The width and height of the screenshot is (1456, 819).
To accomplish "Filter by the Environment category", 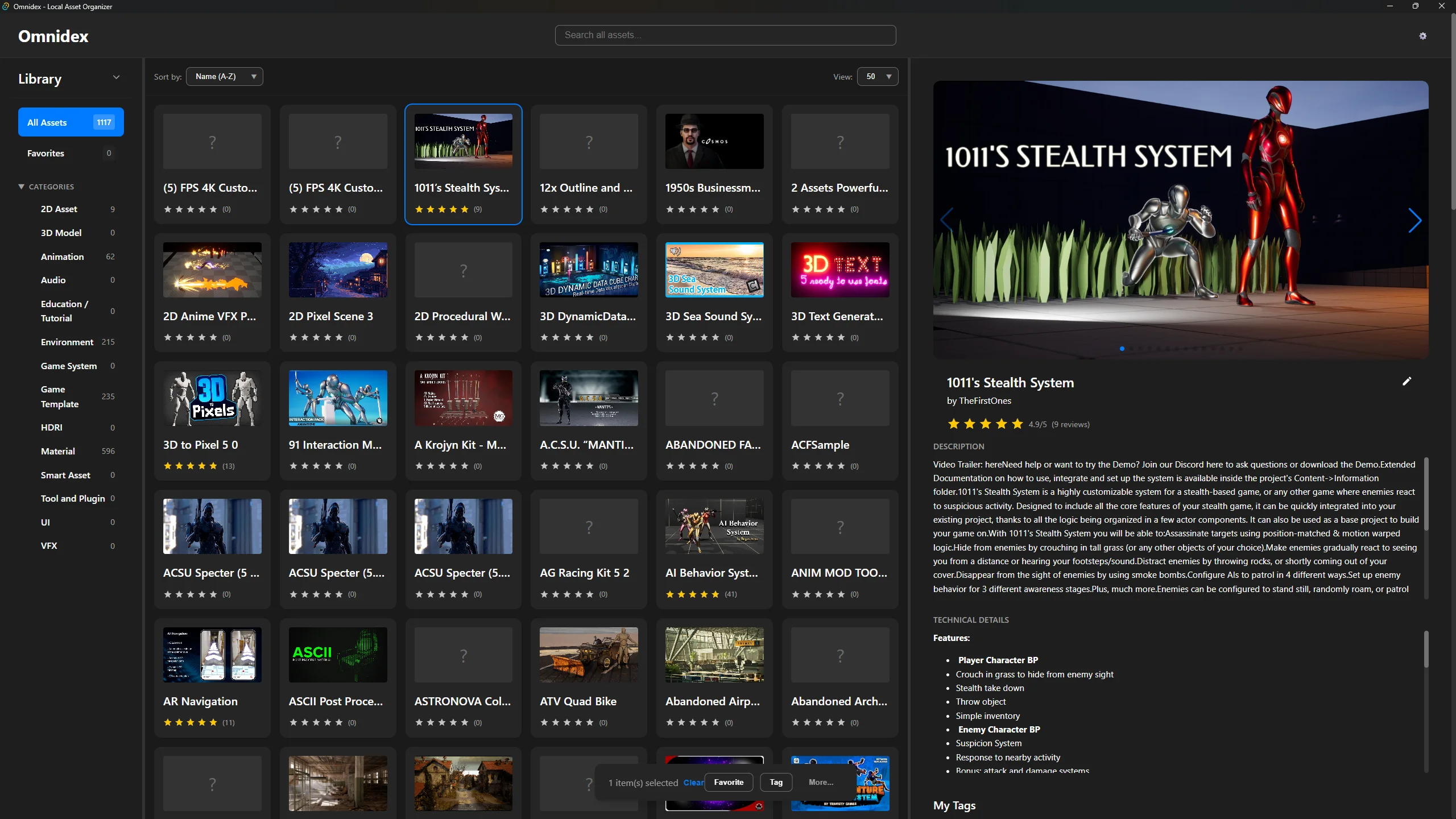I will 67,342.
